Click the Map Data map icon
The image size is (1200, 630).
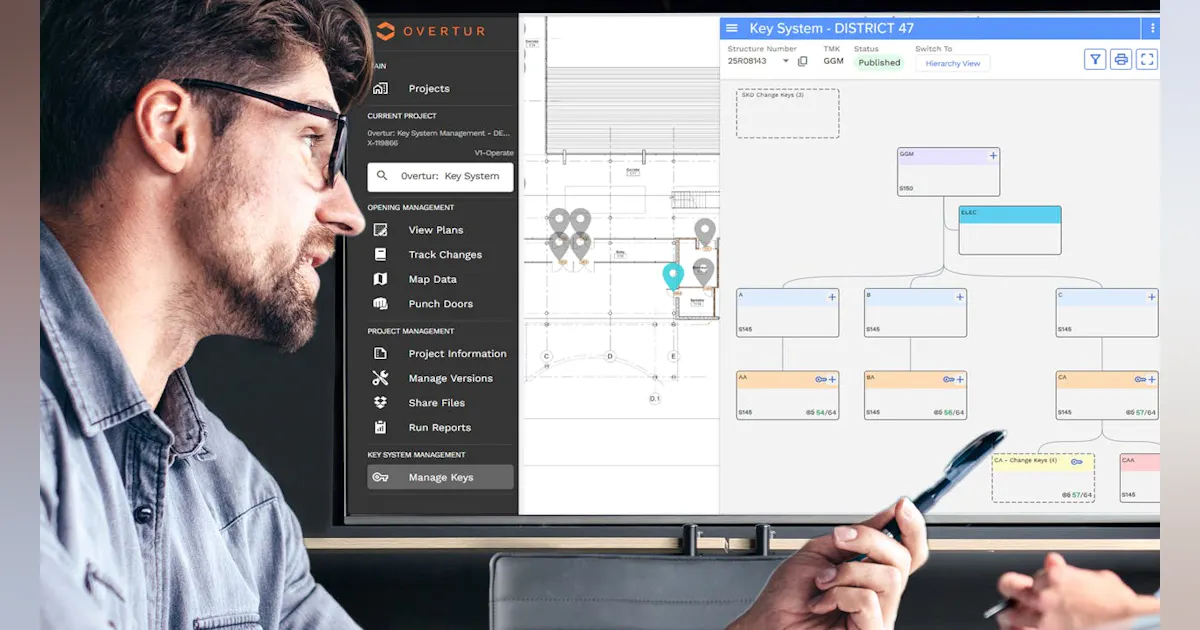[380, 279]
